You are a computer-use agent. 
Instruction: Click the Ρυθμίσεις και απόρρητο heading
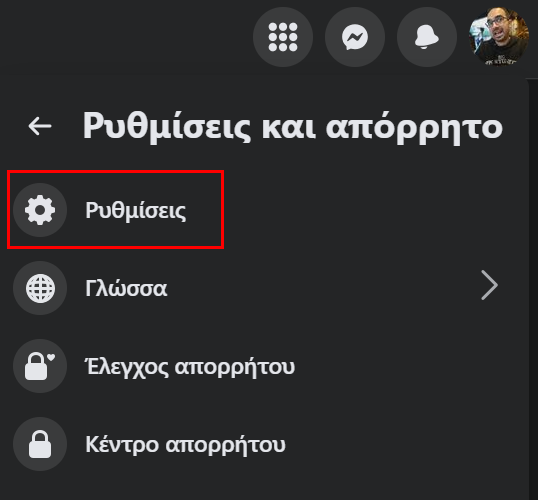click(x=293, y=127)
